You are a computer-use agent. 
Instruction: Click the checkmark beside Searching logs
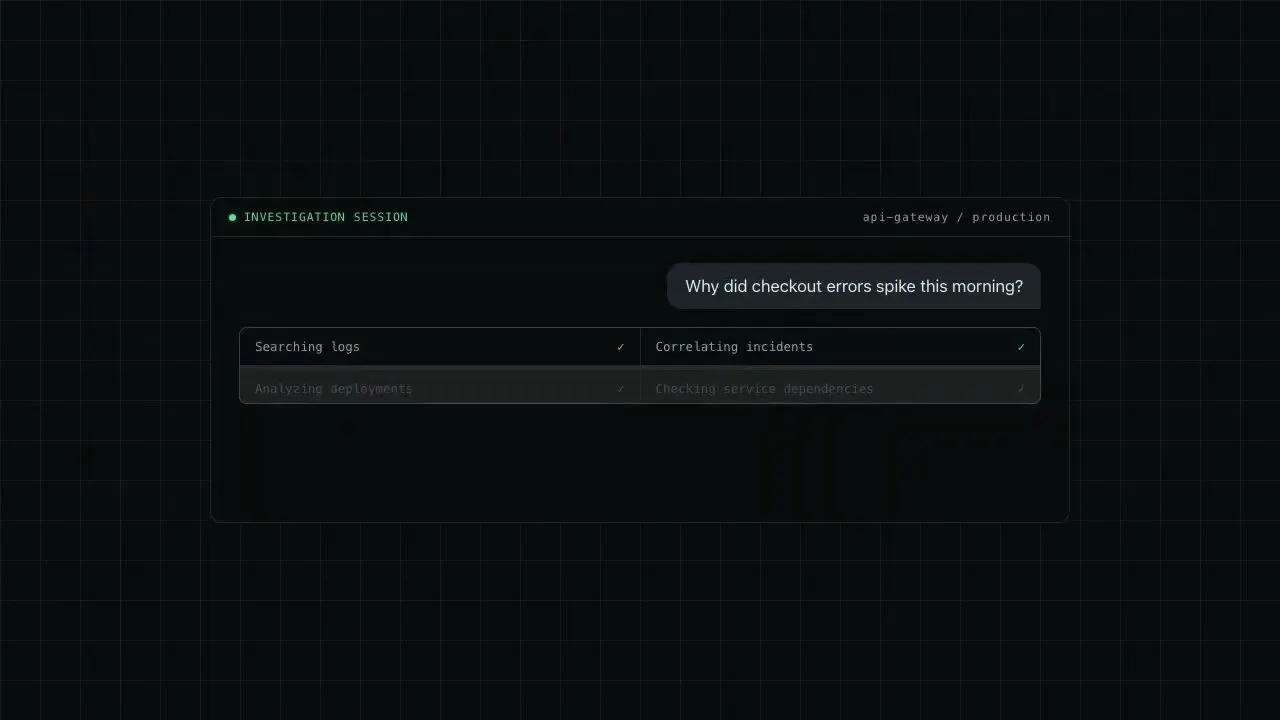click(x=620, y=347)
